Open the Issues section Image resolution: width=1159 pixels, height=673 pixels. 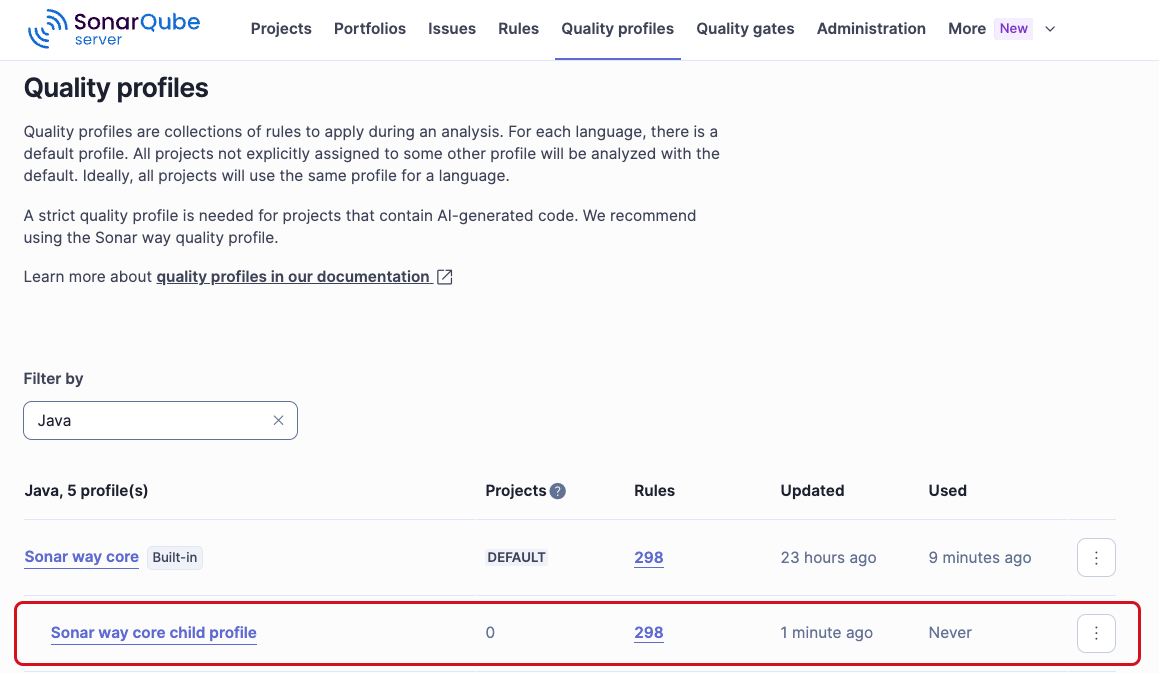[452, 29]
